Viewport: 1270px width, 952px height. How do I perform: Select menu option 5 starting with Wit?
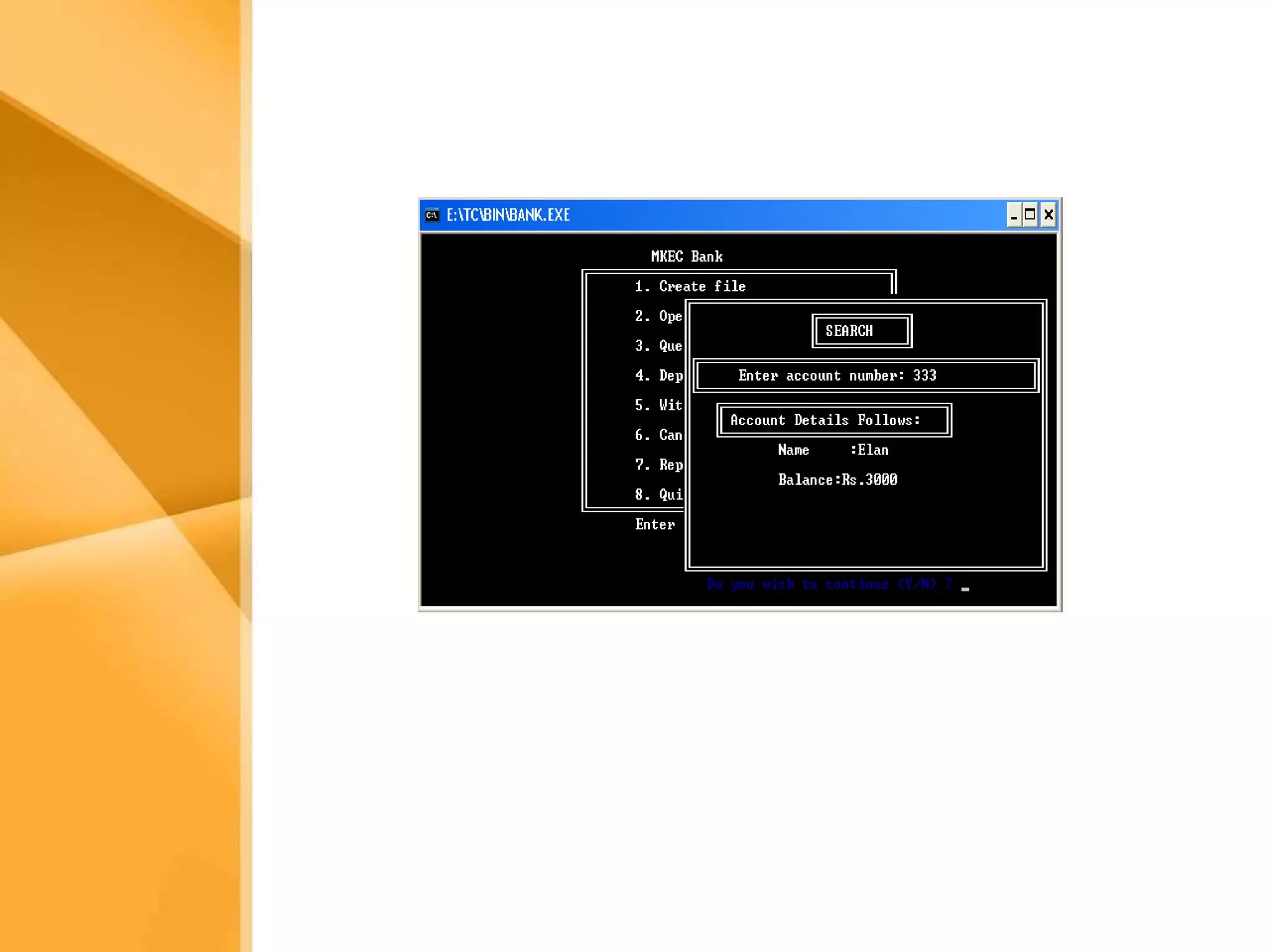(658, 405)
